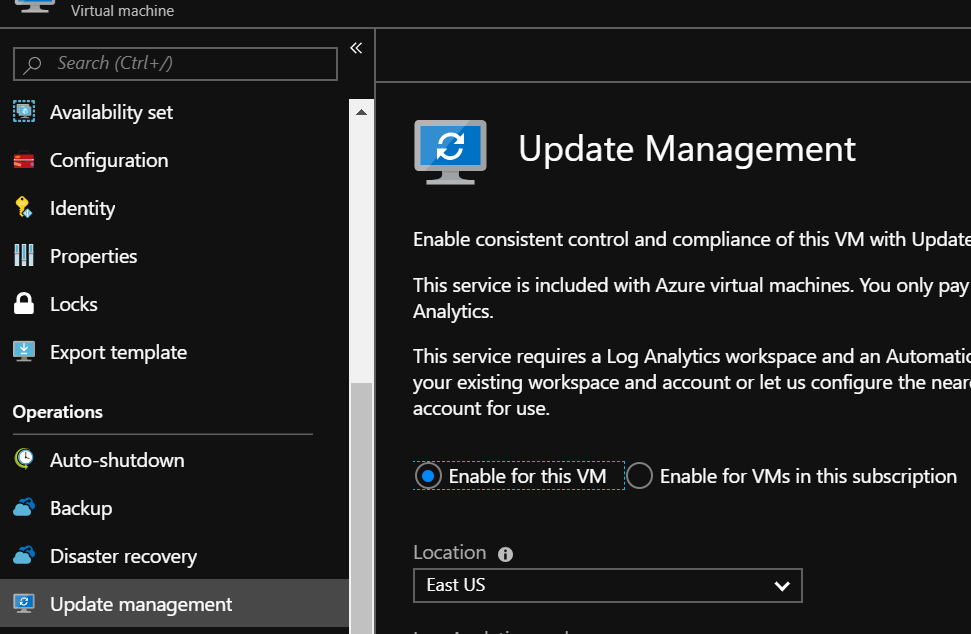Screen dimensions: 971x634
Task: Open the Update management menu item
Action: point(141,604)
